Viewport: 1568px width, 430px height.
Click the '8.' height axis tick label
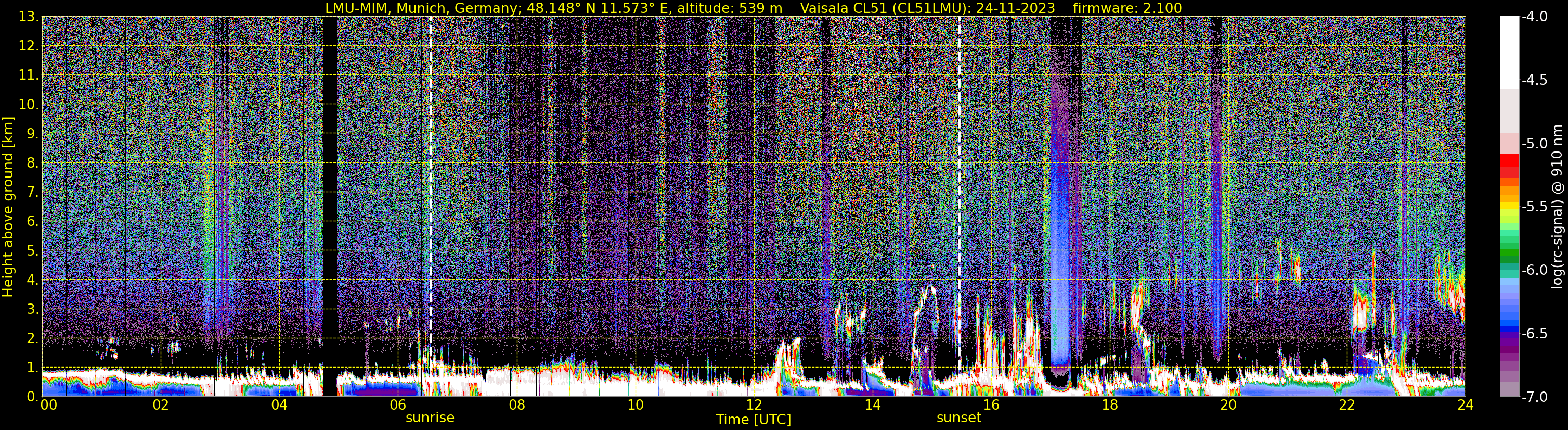[x=32, y=163]
